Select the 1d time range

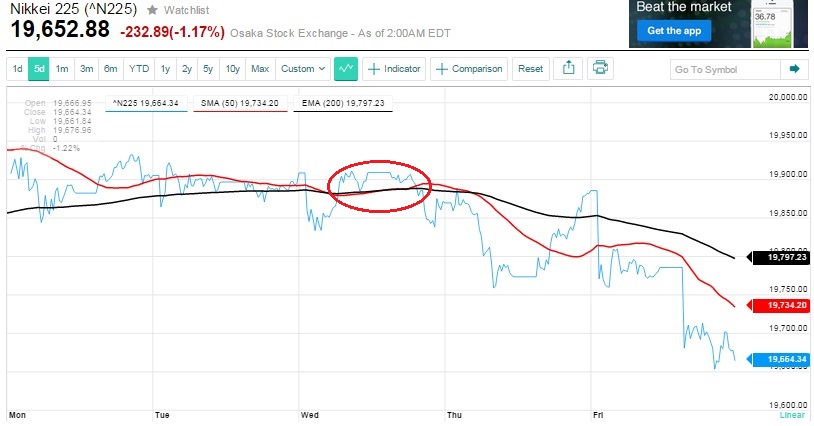17,69
